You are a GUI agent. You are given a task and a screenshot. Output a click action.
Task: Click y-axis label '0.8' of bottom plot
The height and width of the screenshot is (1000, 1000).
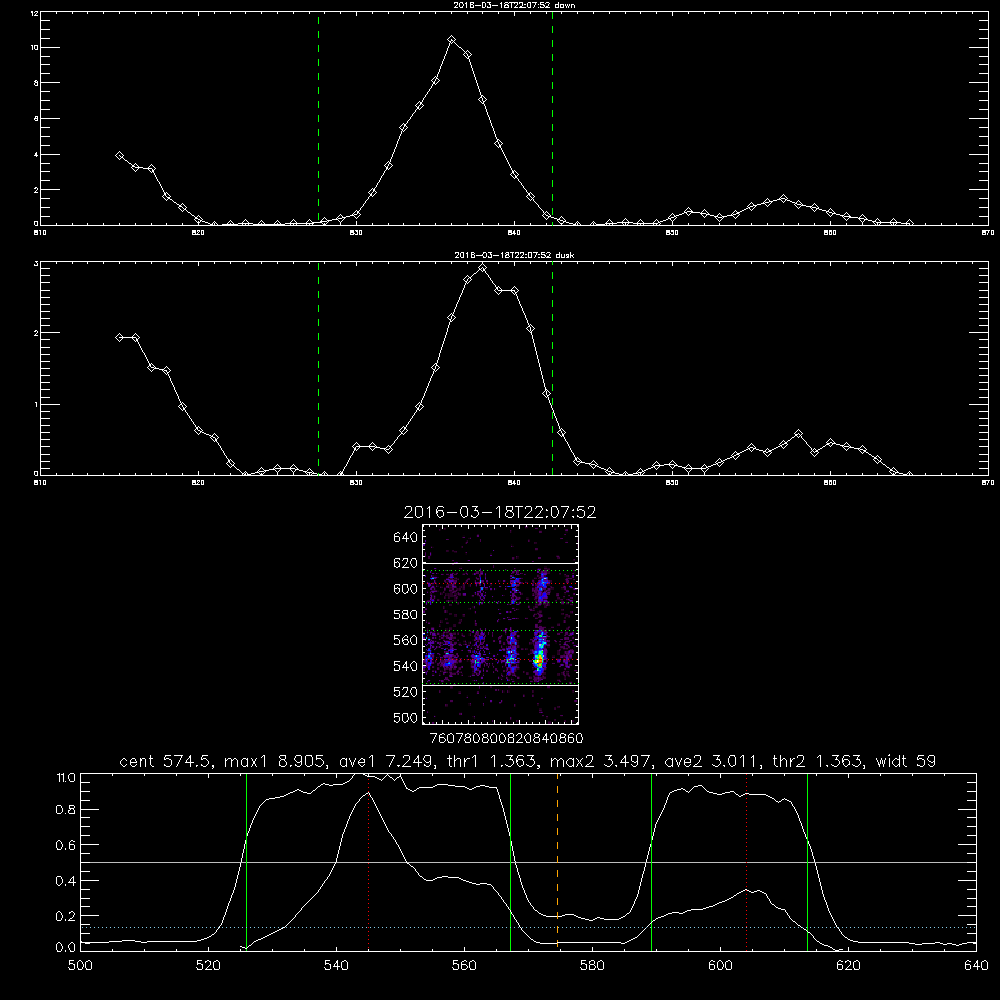tap(66, 810)
